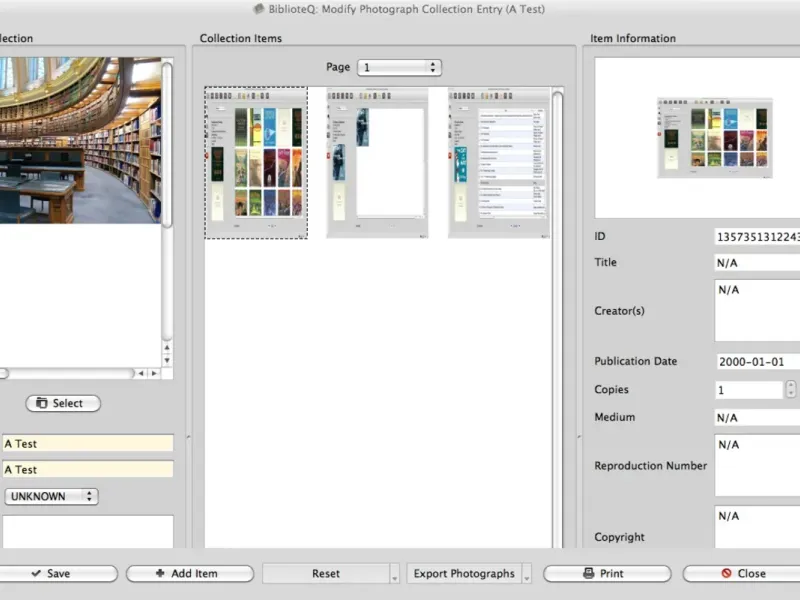Close the collection entry window
The width and height of the screenshot is (800, 600).
[x=743, y=573]
